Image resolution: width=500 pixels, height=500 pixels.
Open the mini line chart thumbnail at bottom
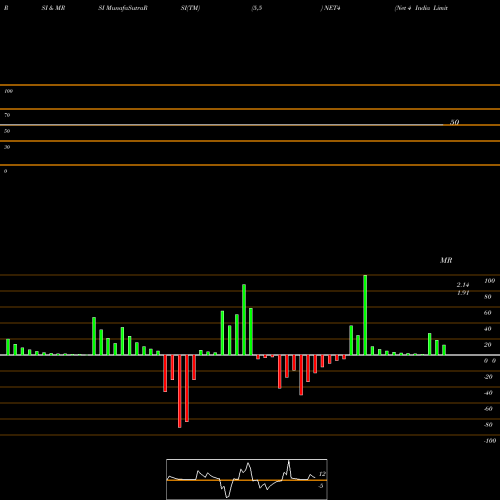(247, 479)
